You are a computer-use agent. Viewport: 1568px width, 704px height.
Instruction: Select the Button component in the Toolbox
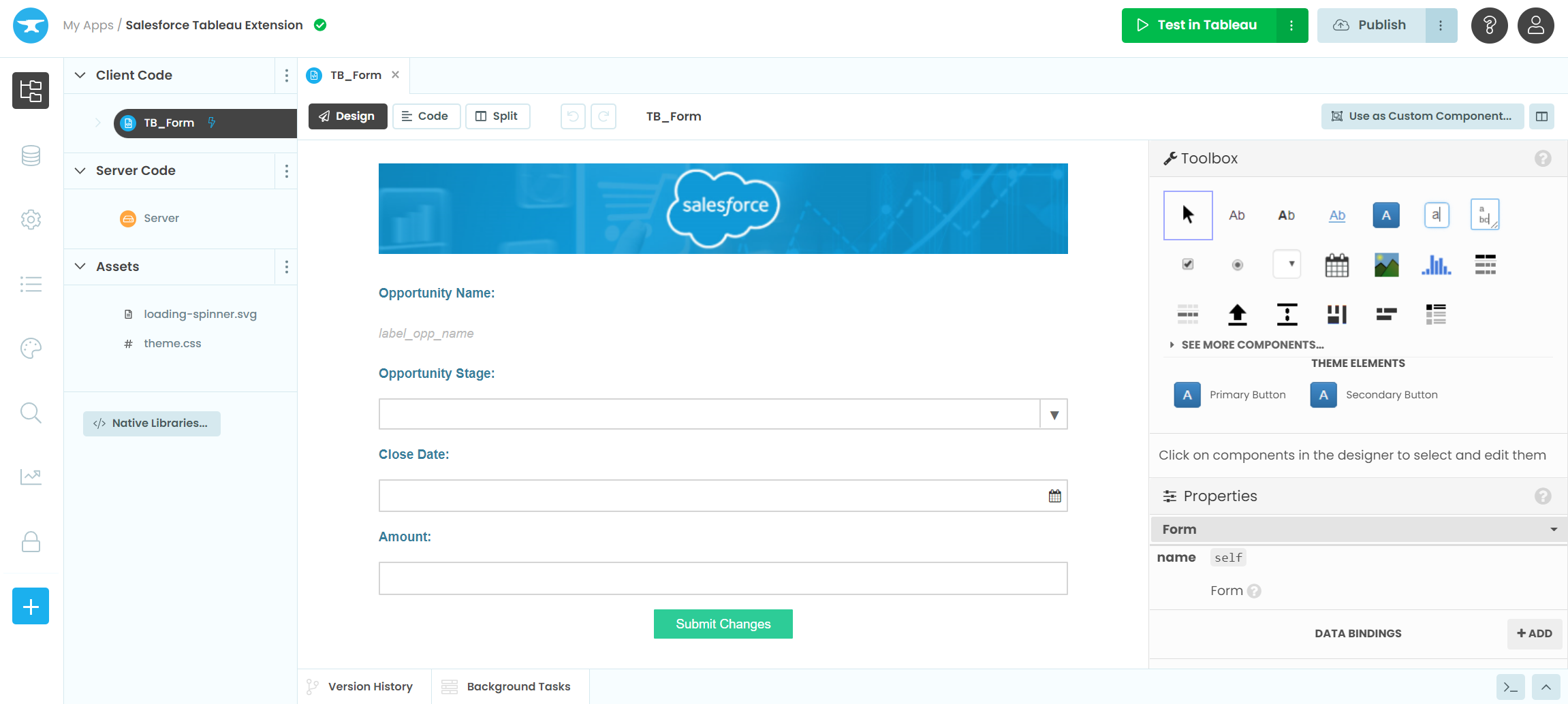click(x=1385, y=214)
